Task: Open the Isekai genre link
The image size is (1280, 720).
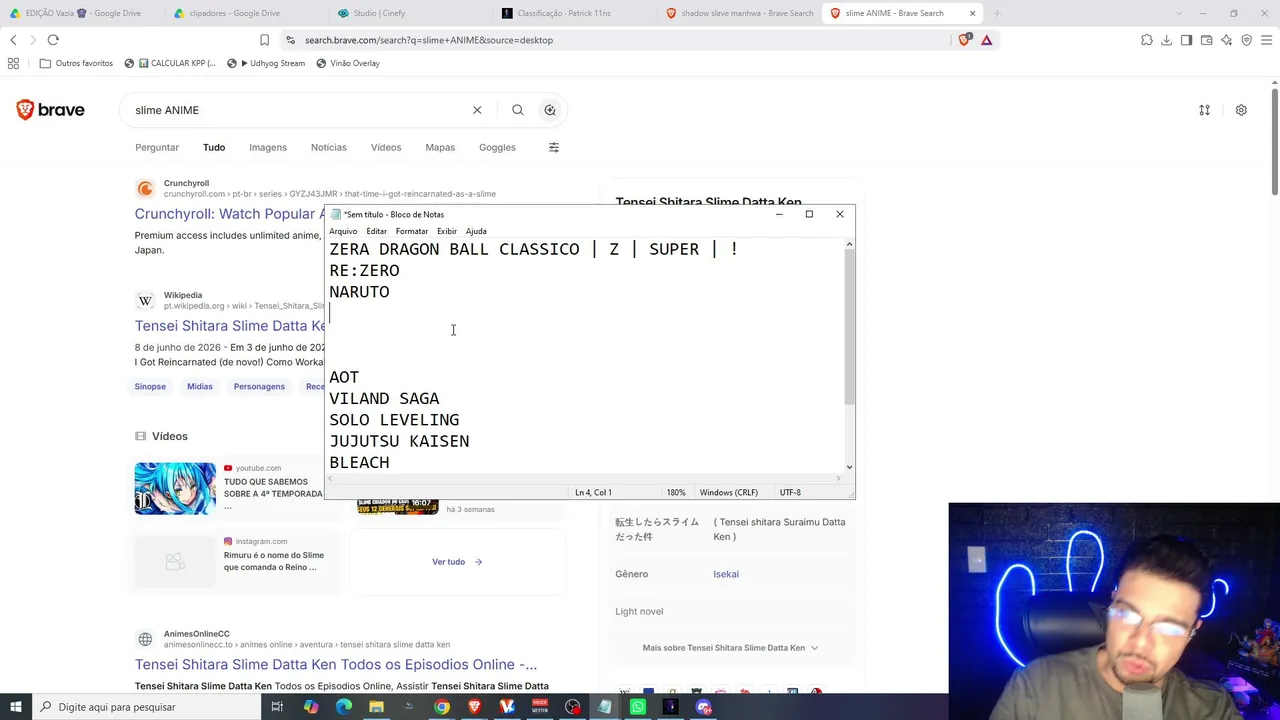Action: (x=726, y=574)
